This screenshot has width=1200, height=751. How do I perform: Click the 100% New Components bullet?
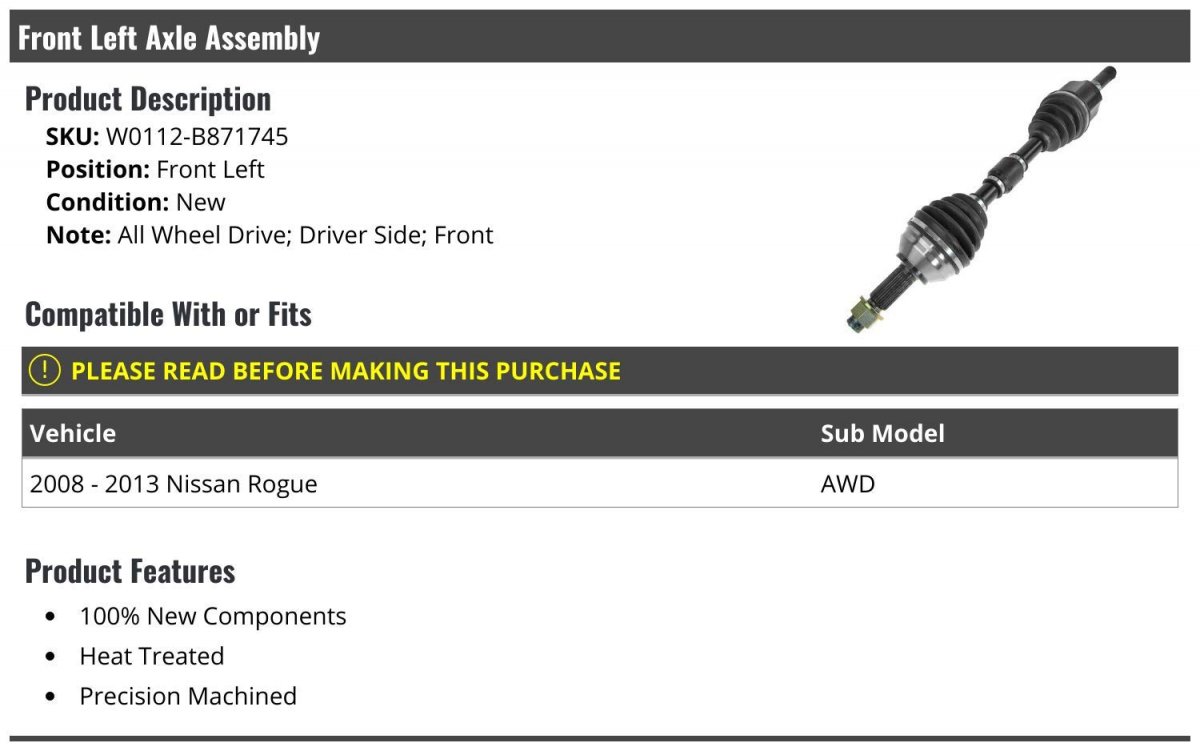point(213,616)
